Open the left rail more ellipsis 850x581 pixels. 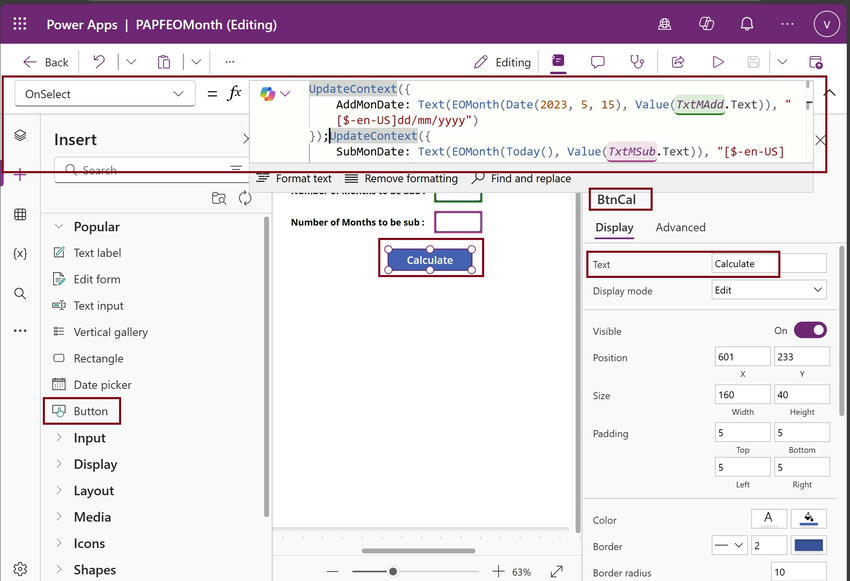(20, 331)
